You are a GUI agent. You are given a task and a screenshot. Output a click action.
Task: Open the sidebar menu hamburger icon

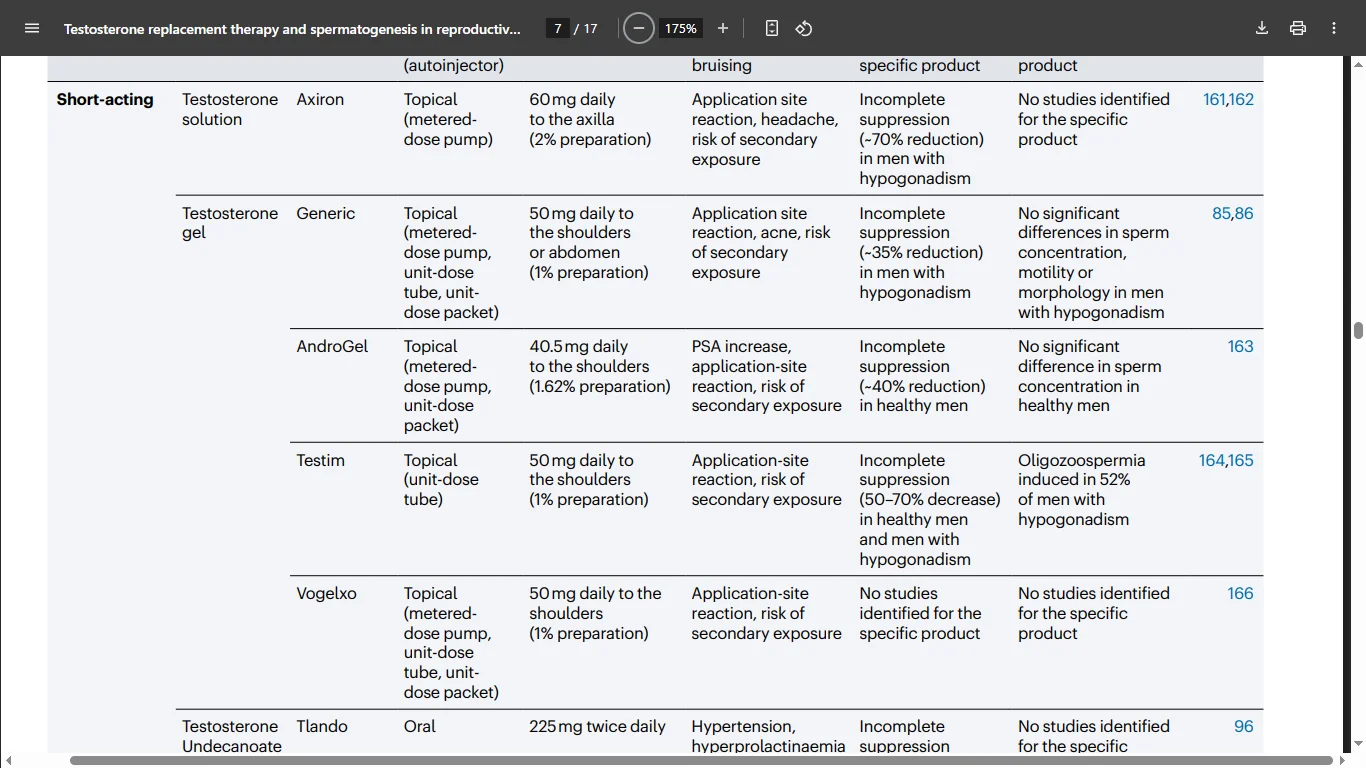pyautogui.click(x=32, y=28)
